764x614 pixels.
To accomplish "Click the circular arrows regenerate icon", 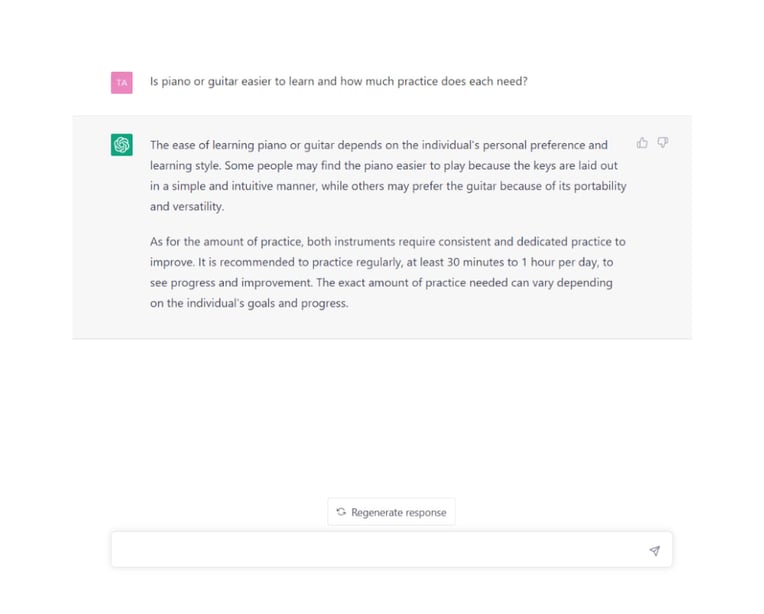I will click(x=341, y=512).
